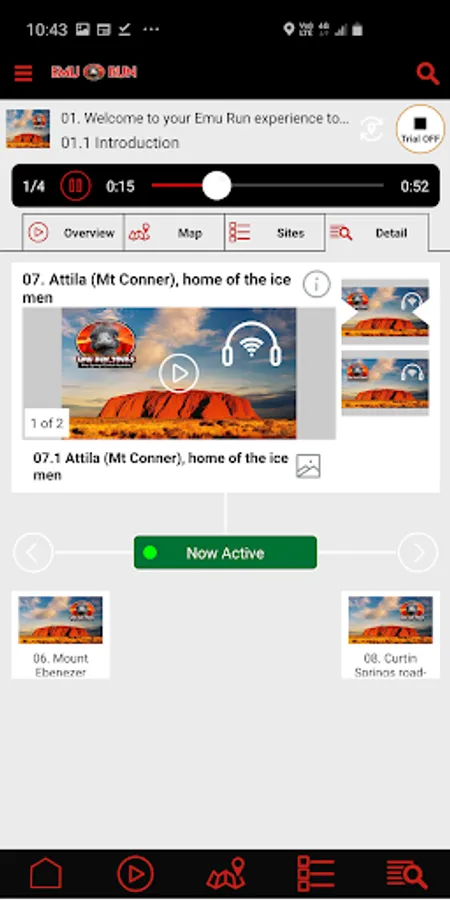Play the Attila audio video

(x=179, y=374)
